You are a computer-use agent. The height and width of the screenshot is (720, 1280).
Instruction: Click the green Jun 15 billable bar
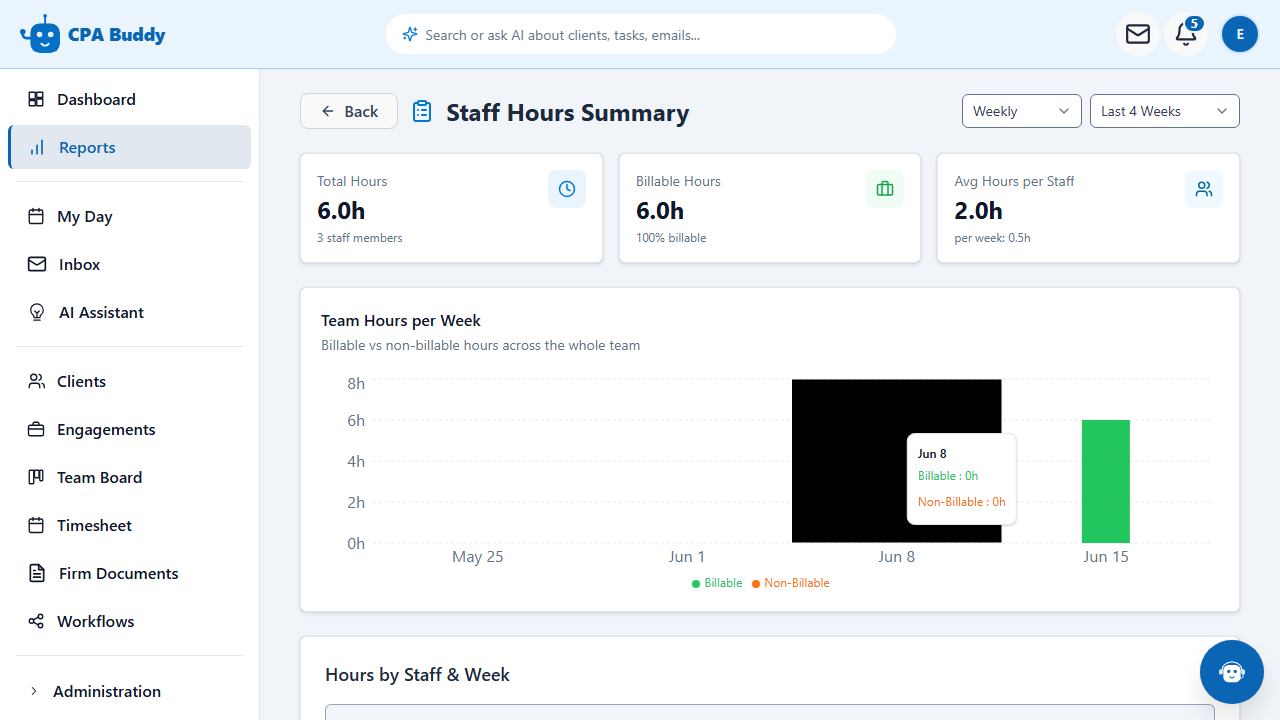1105,481
